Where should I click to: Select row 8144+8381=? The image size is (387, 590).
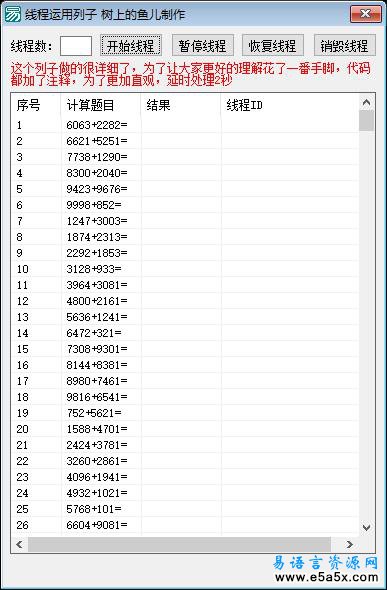pos(185,365)
